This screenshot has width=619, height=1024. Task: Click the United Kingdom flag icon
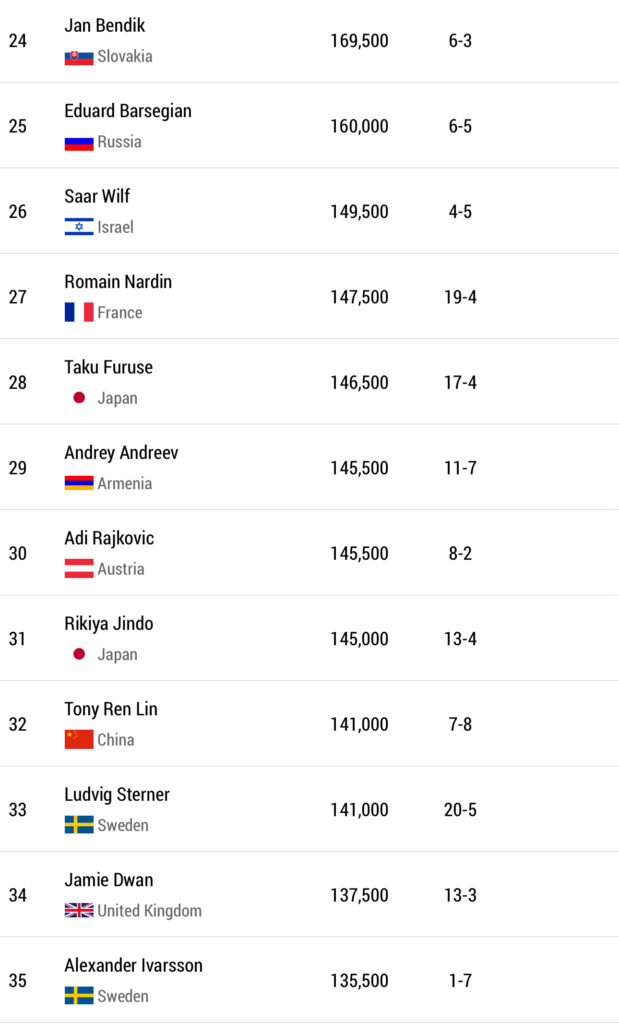(x=79, y=911)
